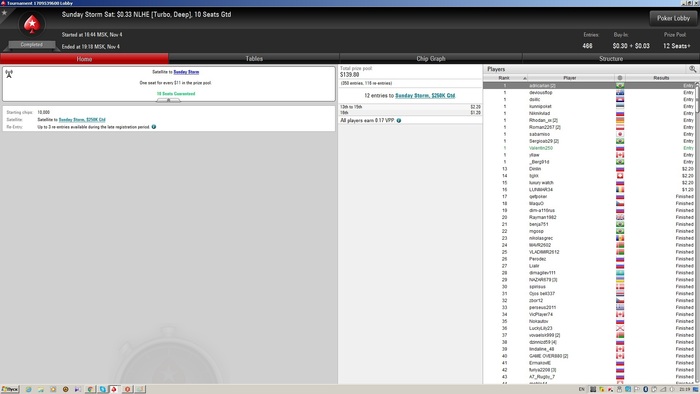Viewport: 700px width, 394px height.
Task: Click the Completed status label
Action: pyautogui.click(x=31, y=45)
